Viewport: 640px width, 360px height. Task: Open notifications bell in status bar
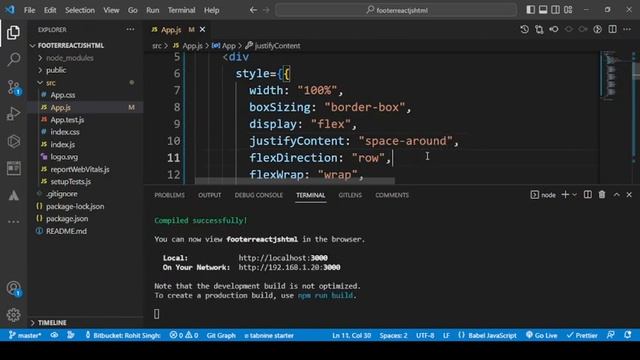tap(628, 335)
